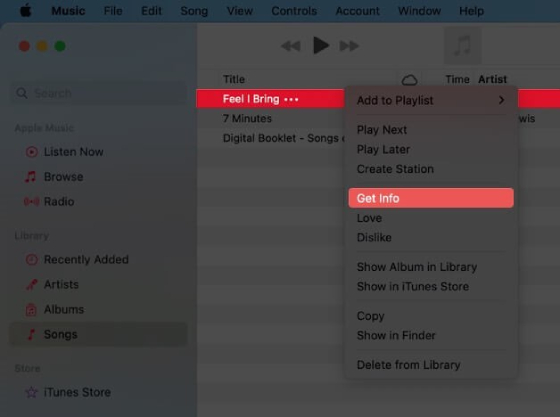Click the red close window button
The height and width of the screenshot is (417, 560).
coord(24,46)
